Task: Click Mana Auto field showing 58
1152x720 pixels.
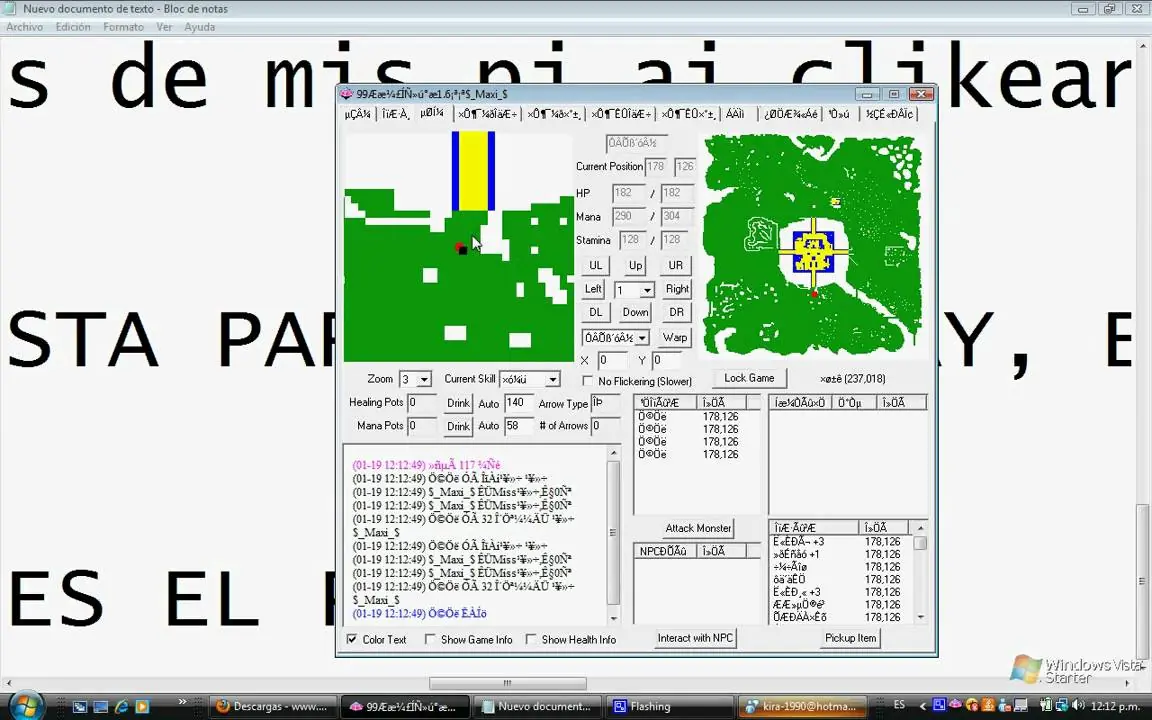Action: click(x=518, y=425)
